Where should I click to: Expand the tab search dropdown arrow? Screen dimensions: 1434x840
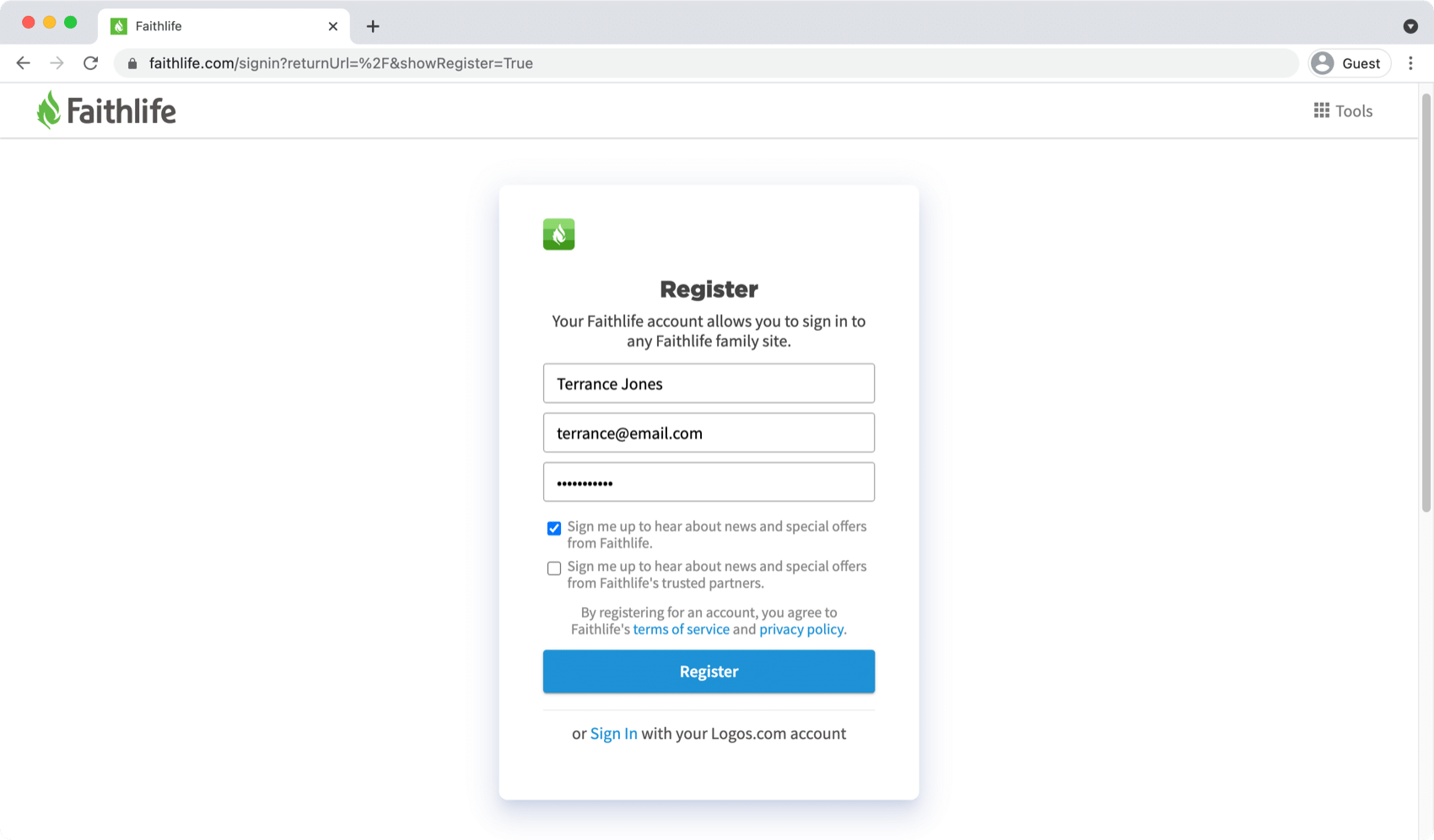click(1410, 26)
